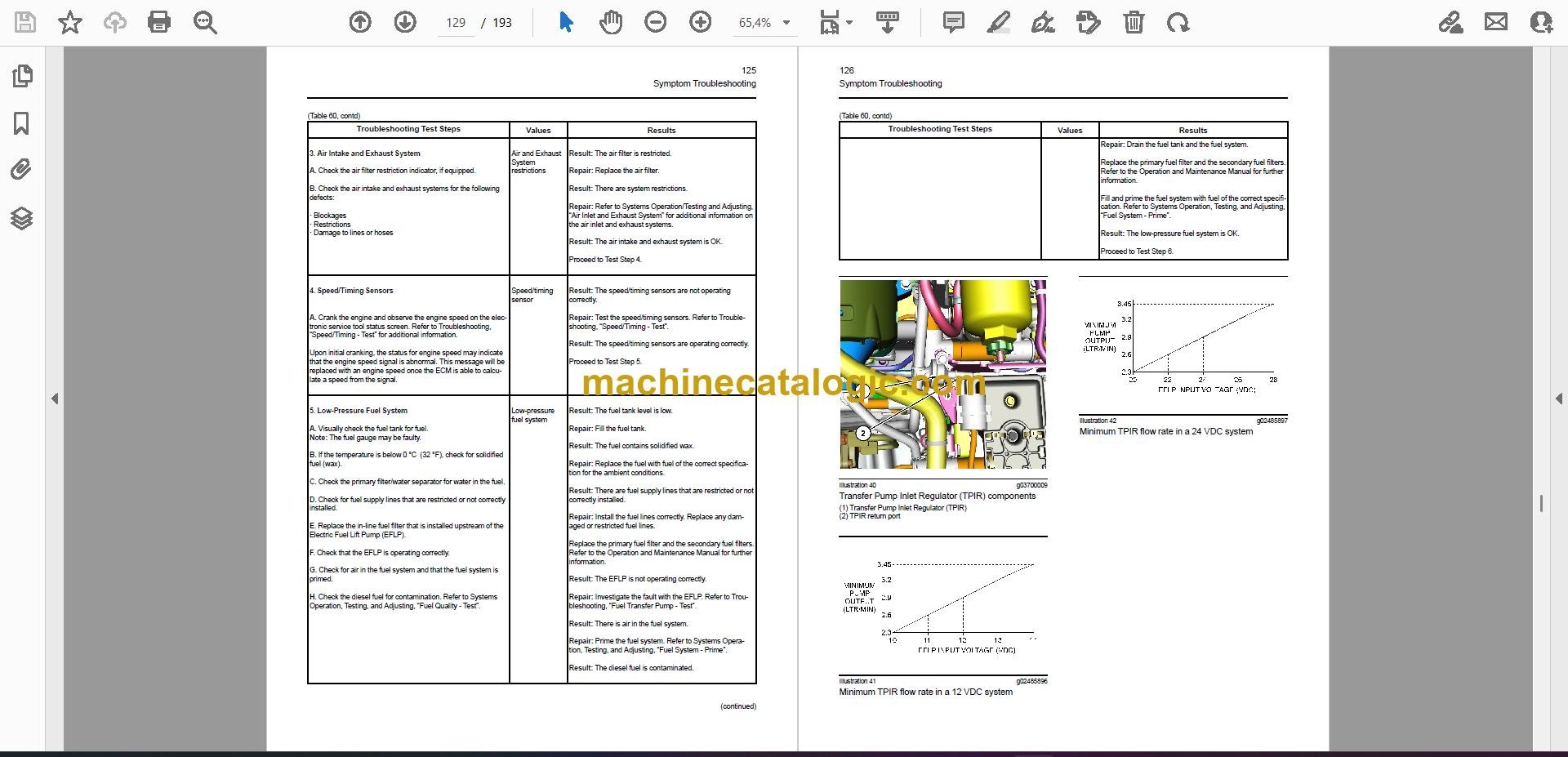The image size is (1568, 757).
Task: Open the fill and sign link tool
Action: coord(1450,22)
